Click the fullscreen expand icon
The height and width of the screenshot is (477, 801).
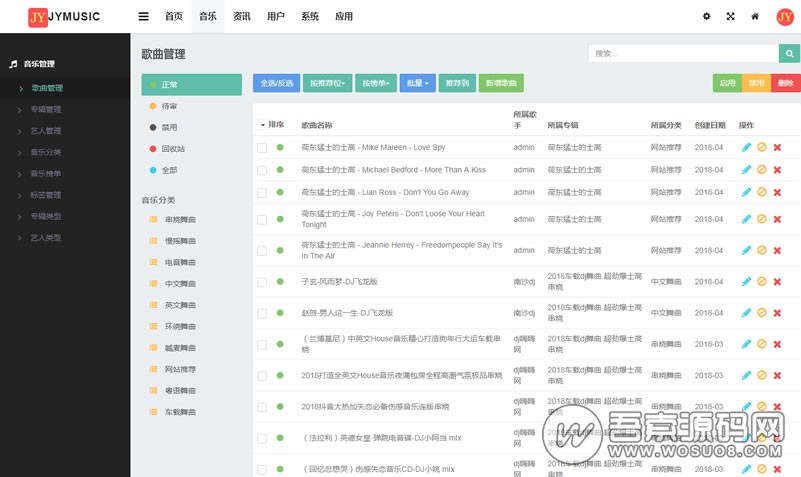pyautogui.click(x=731, y=16)
